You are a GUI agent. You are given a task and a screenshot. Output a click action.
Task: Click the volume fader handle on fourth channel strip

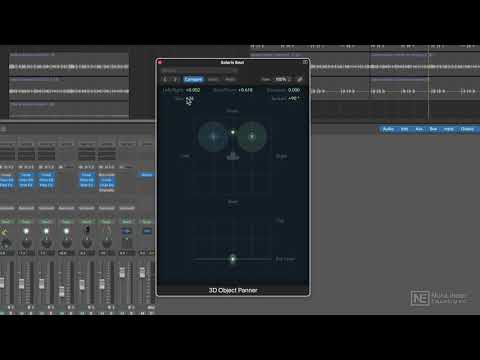tap(62, 291)
